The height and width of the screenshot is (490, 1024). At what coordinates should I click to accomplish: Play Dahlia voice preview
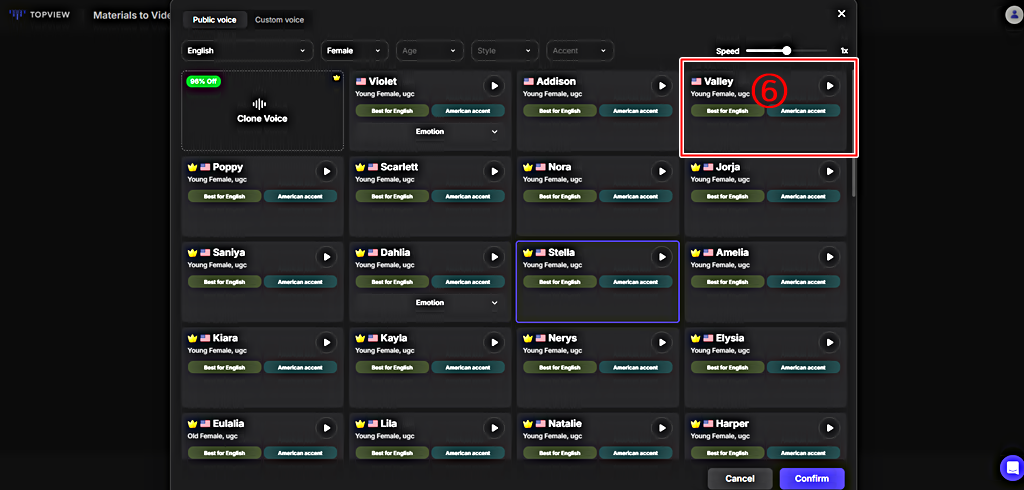click(x=494, y=257)
